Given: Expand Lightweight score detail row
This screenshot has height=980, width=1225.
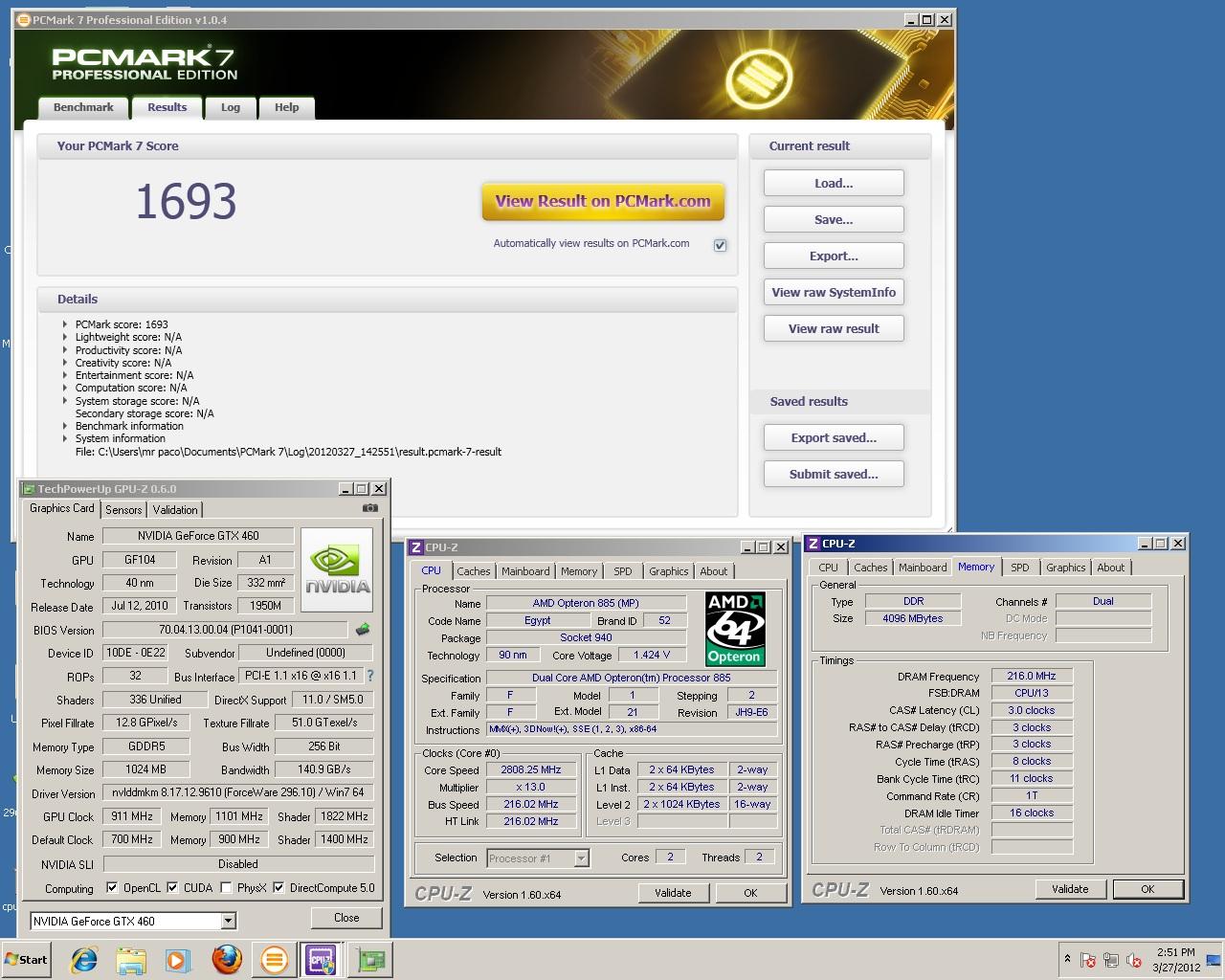Looking at the screenshot, I should [x=65, y=337].
